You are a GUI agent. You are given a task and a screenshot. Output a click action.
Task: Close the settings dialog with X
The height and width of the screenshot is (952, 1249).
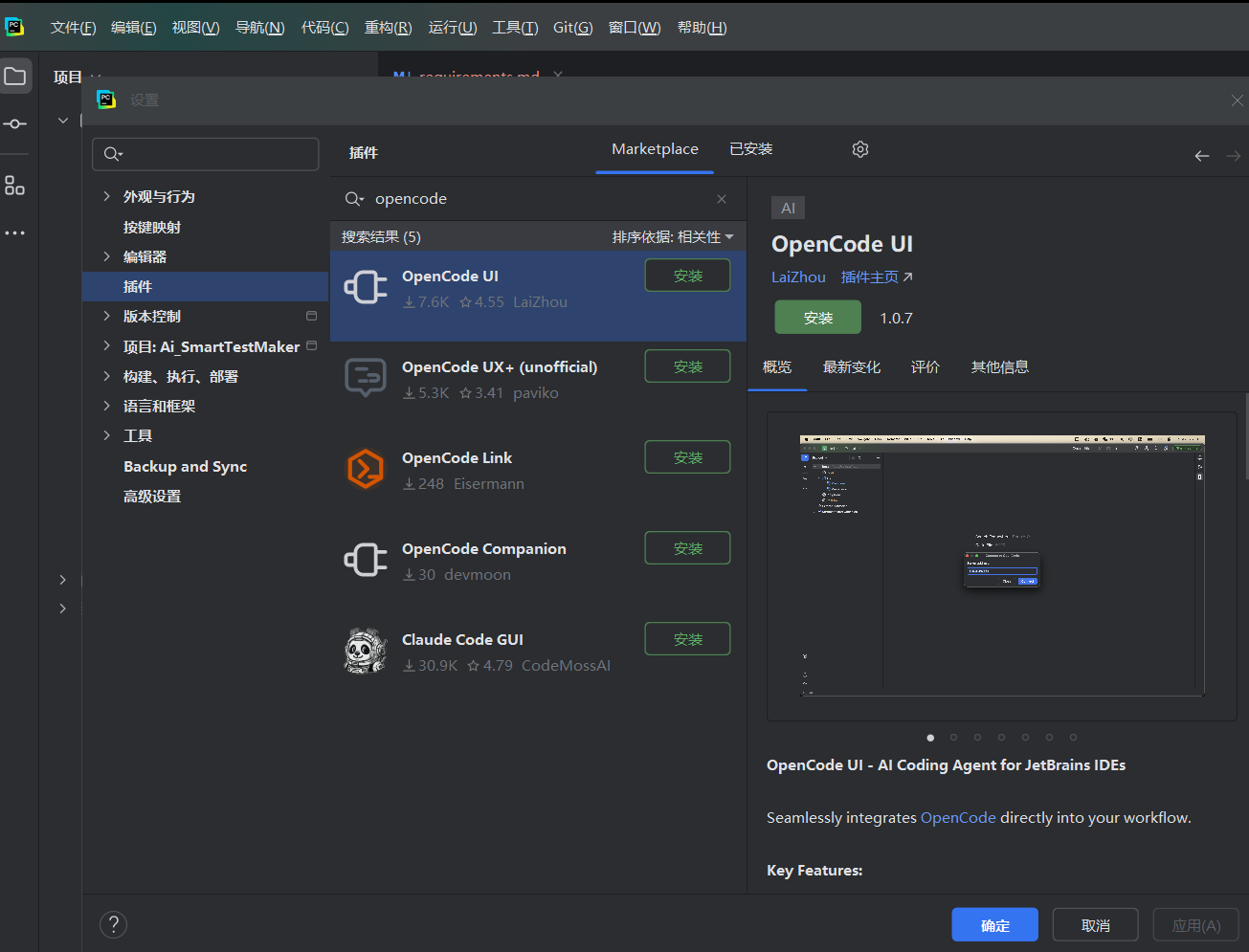1237,100
